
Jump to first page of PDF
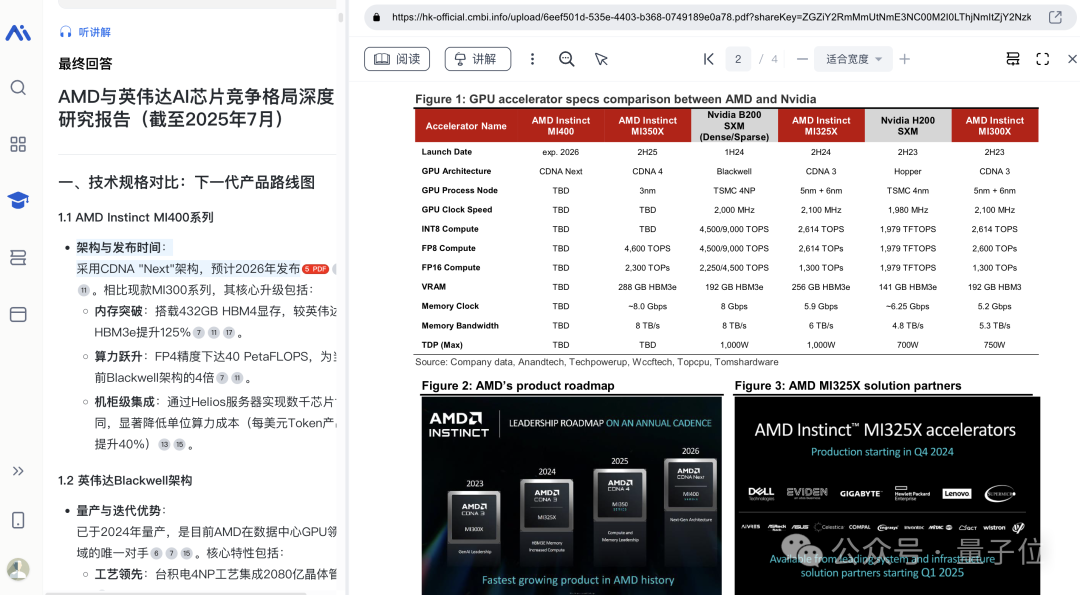708,59
